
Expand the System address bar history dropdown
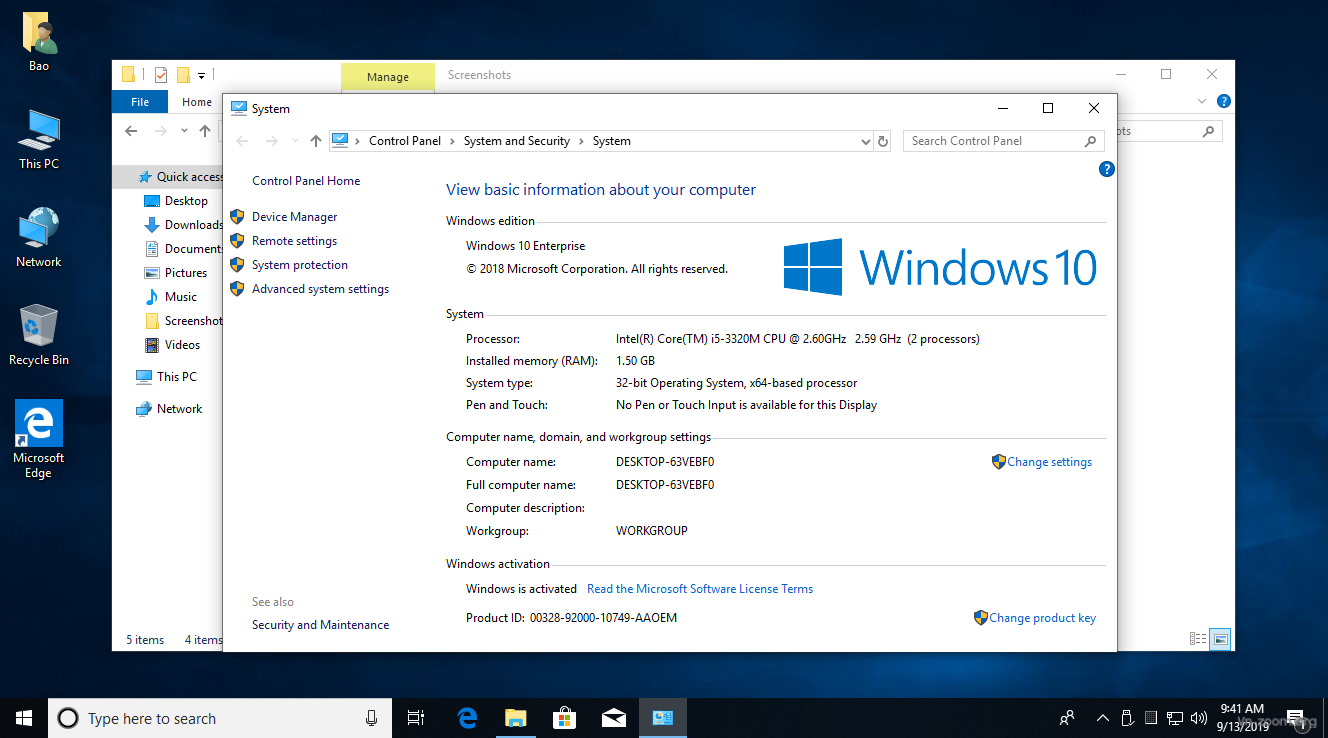[866, 141]
